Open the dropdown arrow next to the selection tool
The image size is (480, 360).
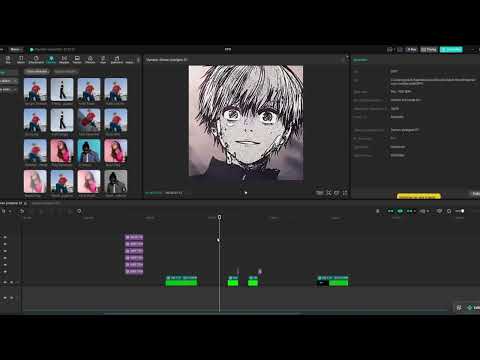coord(10,211)
